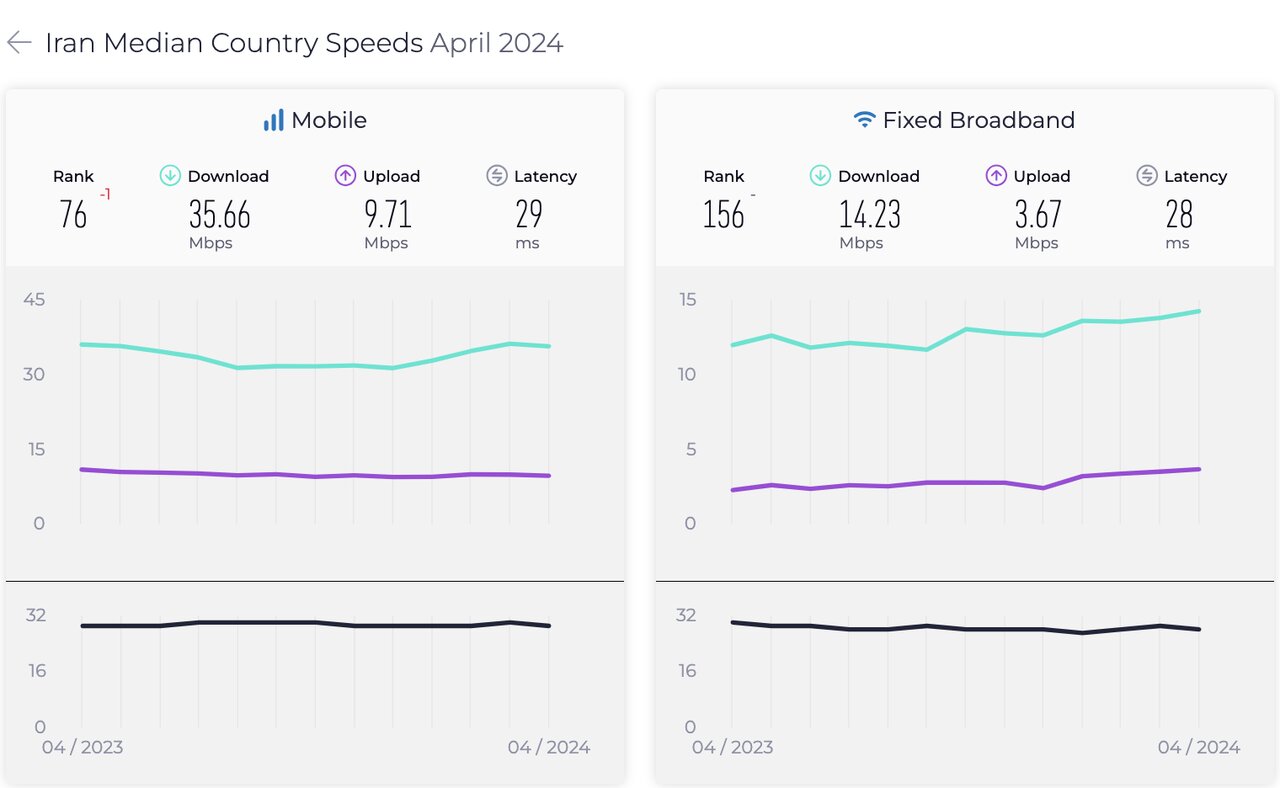Click the Fixed Broadband wifi icon
Image resolution: width=1280 pixels, height=788 pixels.
pyautogui.click(x=864, y=121)
